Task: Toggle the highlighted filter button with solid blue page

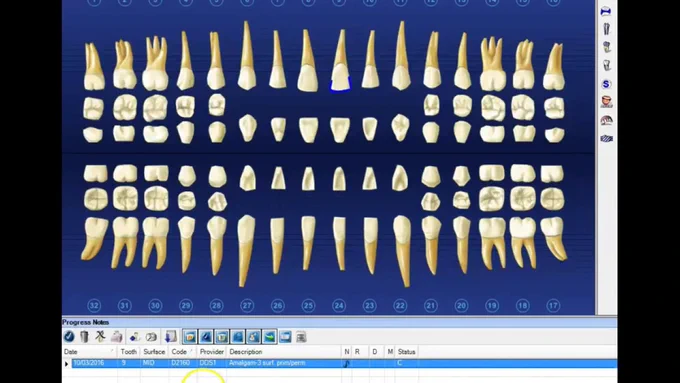Action: (238, 337)
